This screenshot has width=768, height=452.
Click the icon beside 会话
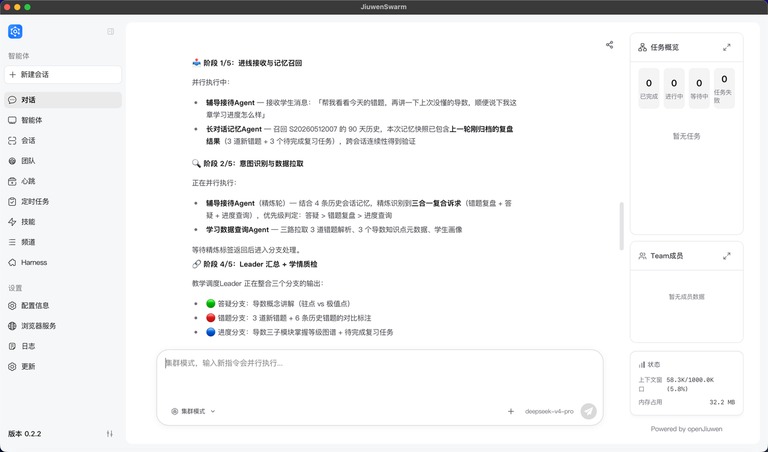point(12,141)
